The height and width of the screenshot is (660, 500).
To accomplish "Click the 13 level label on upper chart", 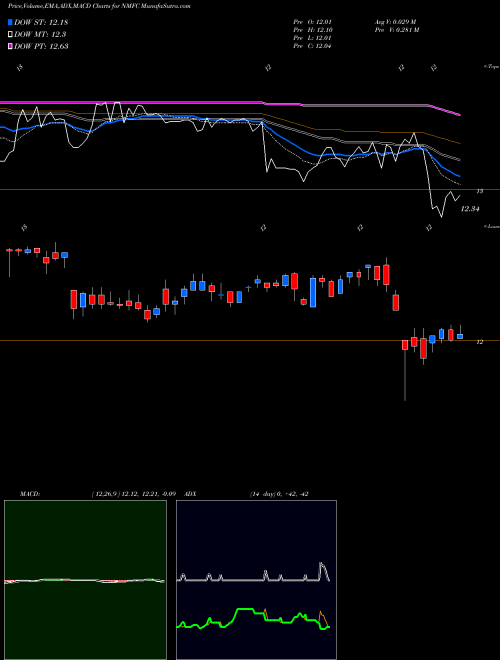I will pyautogui.click(x=479, y=191).
